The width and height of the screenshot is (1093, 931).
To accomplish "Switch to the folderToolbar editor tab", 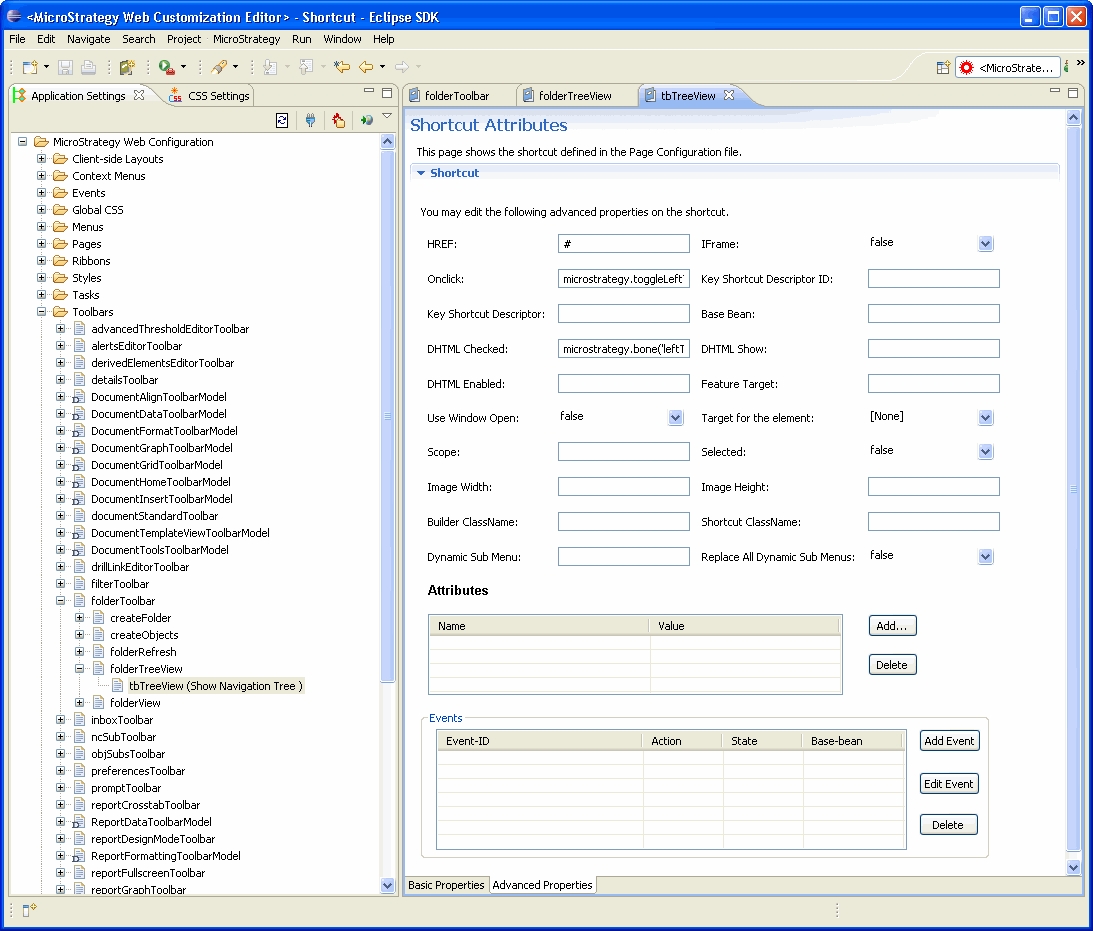I will (450, 95).
